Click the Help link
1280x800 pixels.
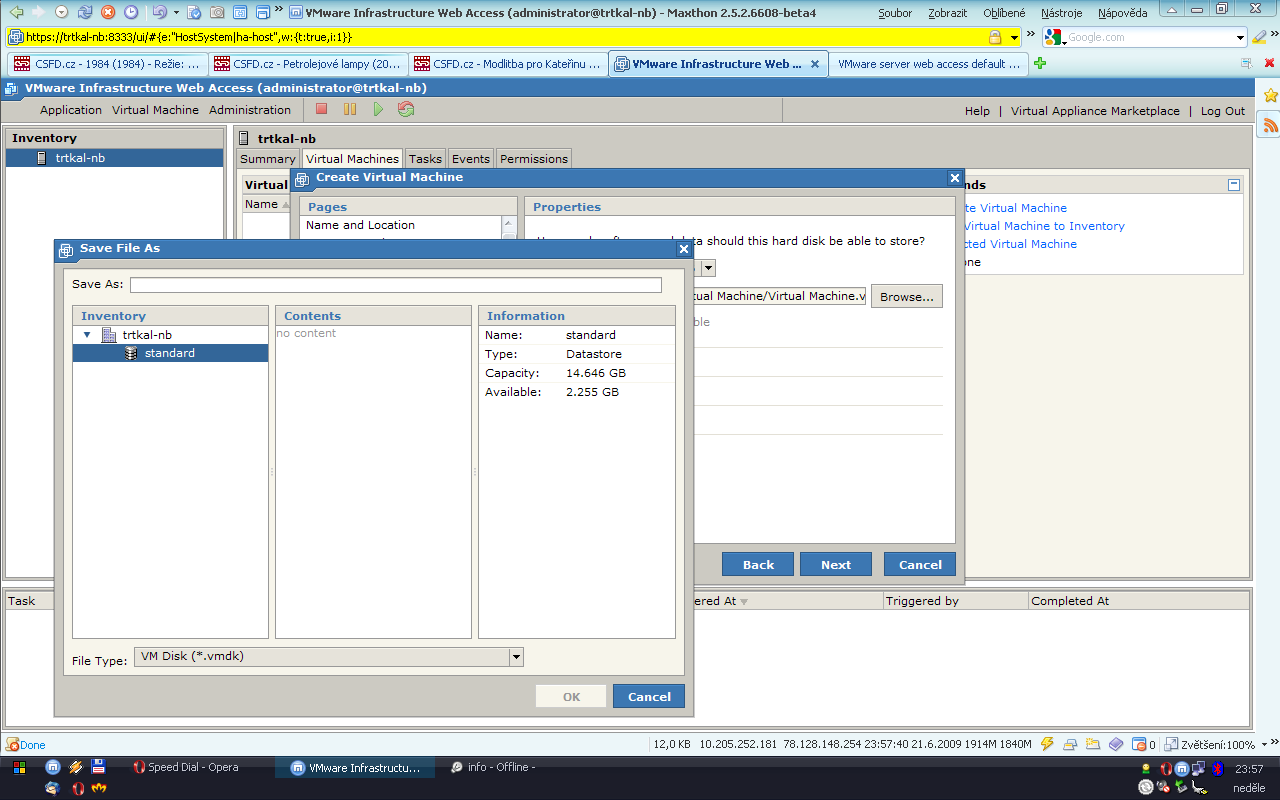click(977, 111)
